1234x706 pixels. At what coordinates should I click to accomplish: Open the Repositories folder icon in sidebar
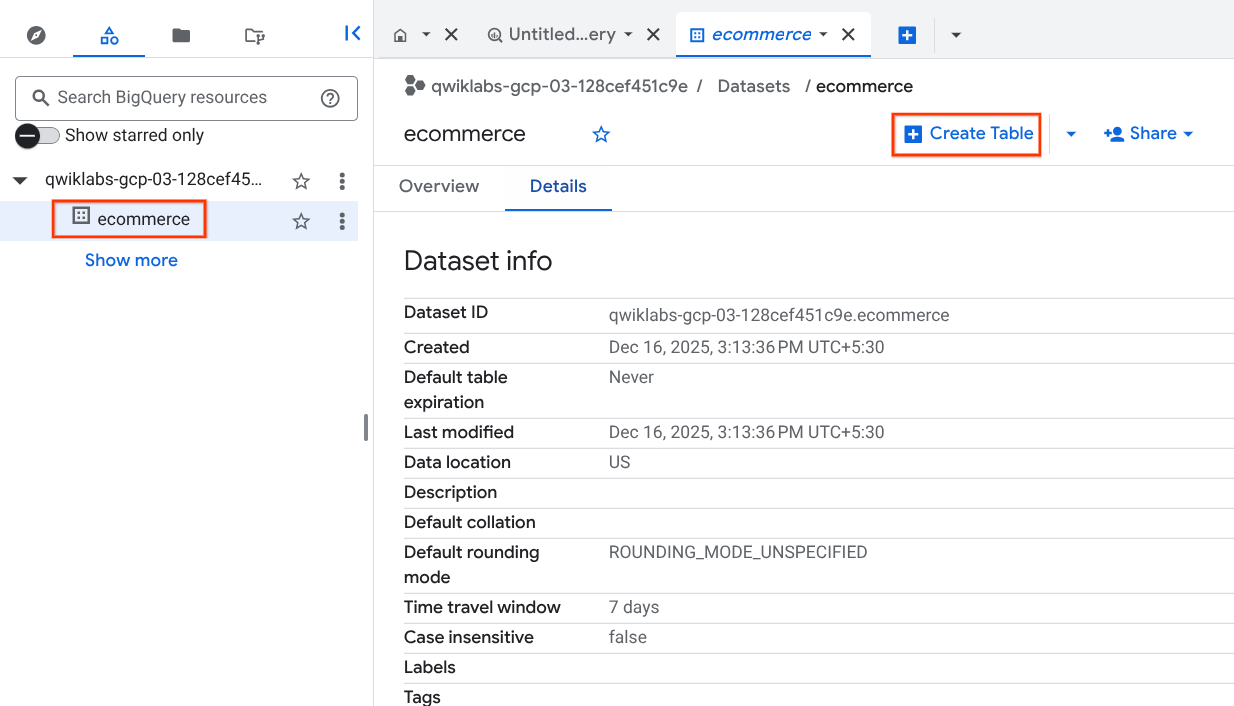click(181, 34)
